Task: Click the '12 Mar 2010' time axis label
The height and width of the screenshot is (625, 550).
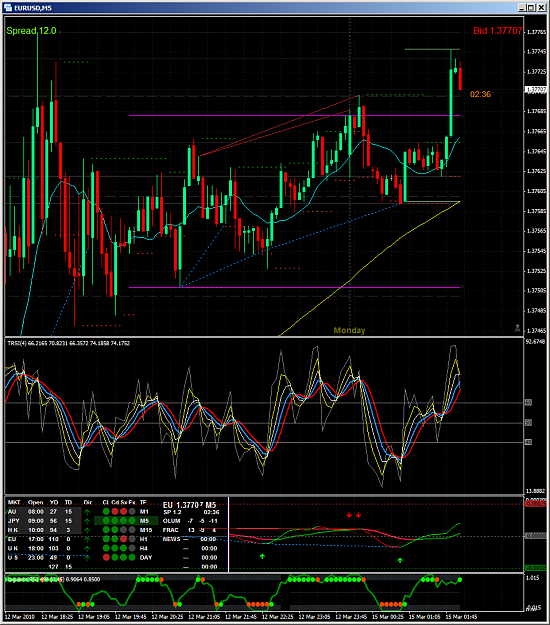Action: click(x=20, y=617)
